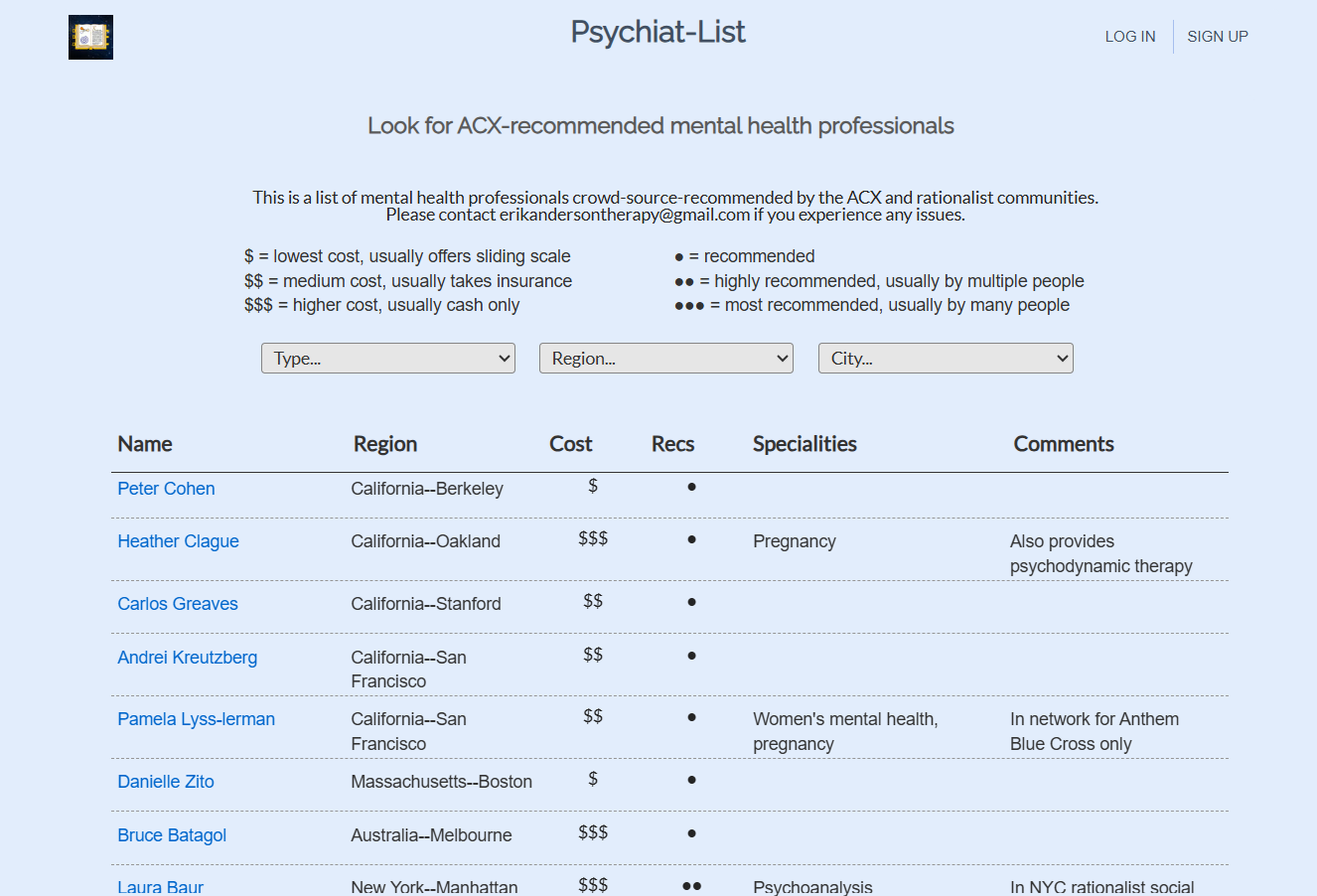Open the City filter dropdown
The height and width of the screenshot is (896, 1317).
tap(945, 358)
